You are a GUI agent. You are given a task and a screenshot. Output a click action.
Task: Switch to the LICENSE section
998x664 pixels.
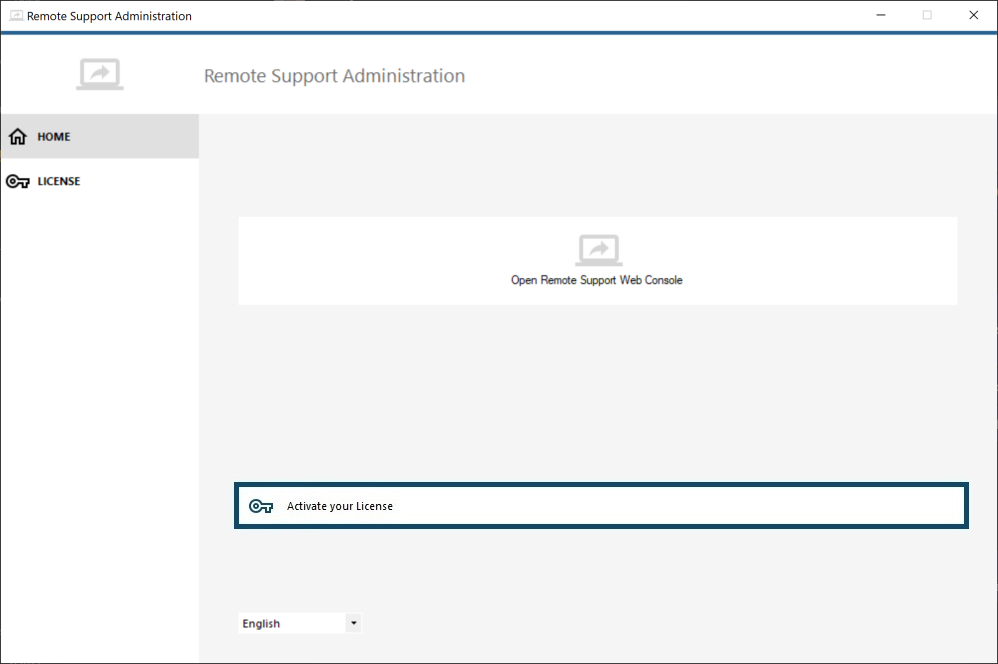(60, 181)
